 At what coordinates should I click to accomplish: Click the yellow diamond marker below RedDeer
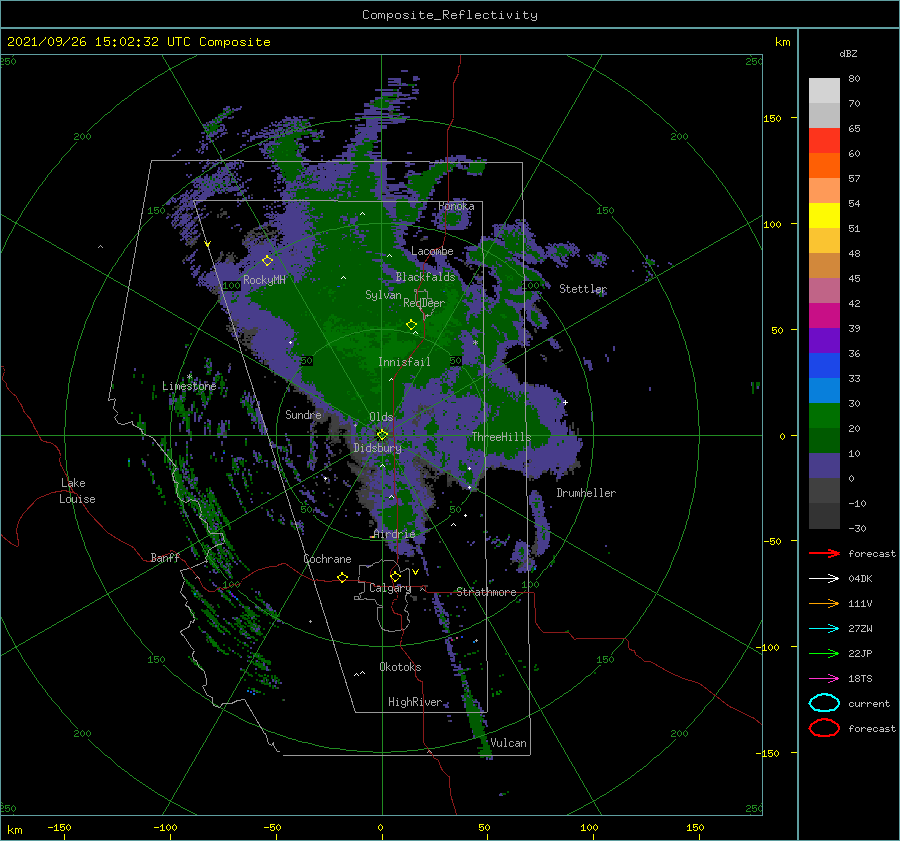click(x=411, y=325)
